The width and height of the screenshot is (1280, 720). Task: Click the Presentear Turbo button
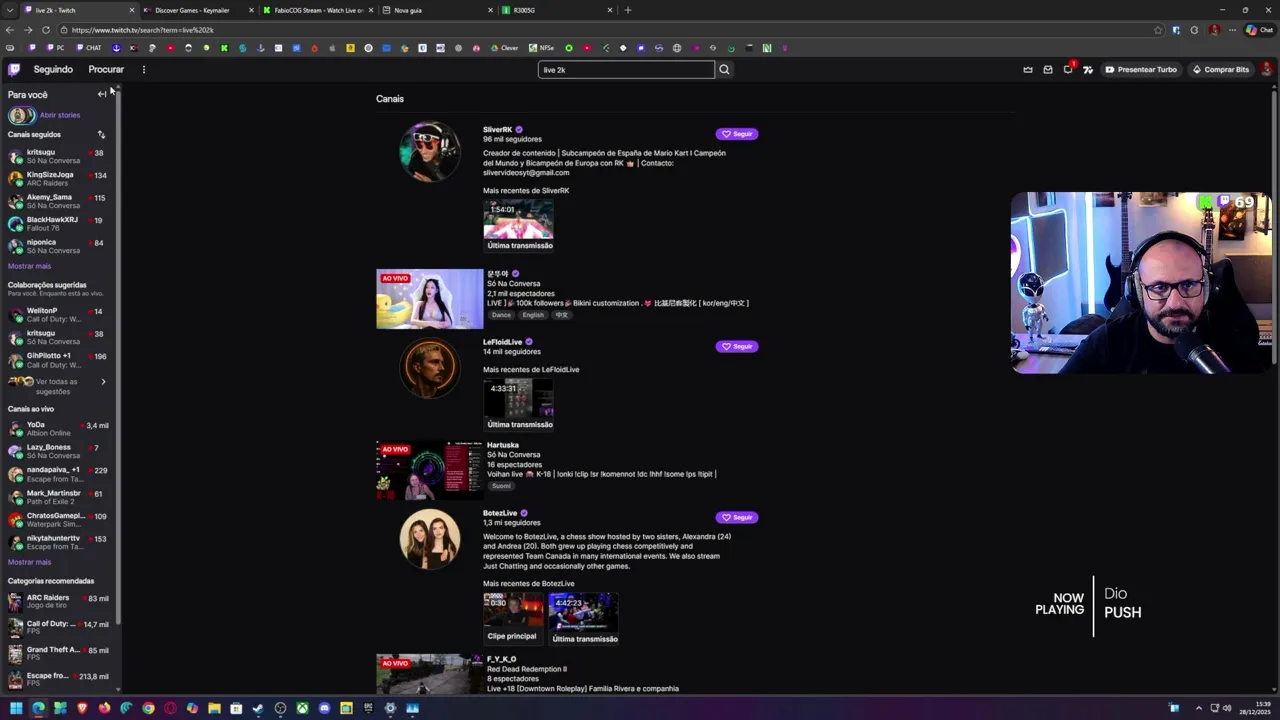(1141, 69)
